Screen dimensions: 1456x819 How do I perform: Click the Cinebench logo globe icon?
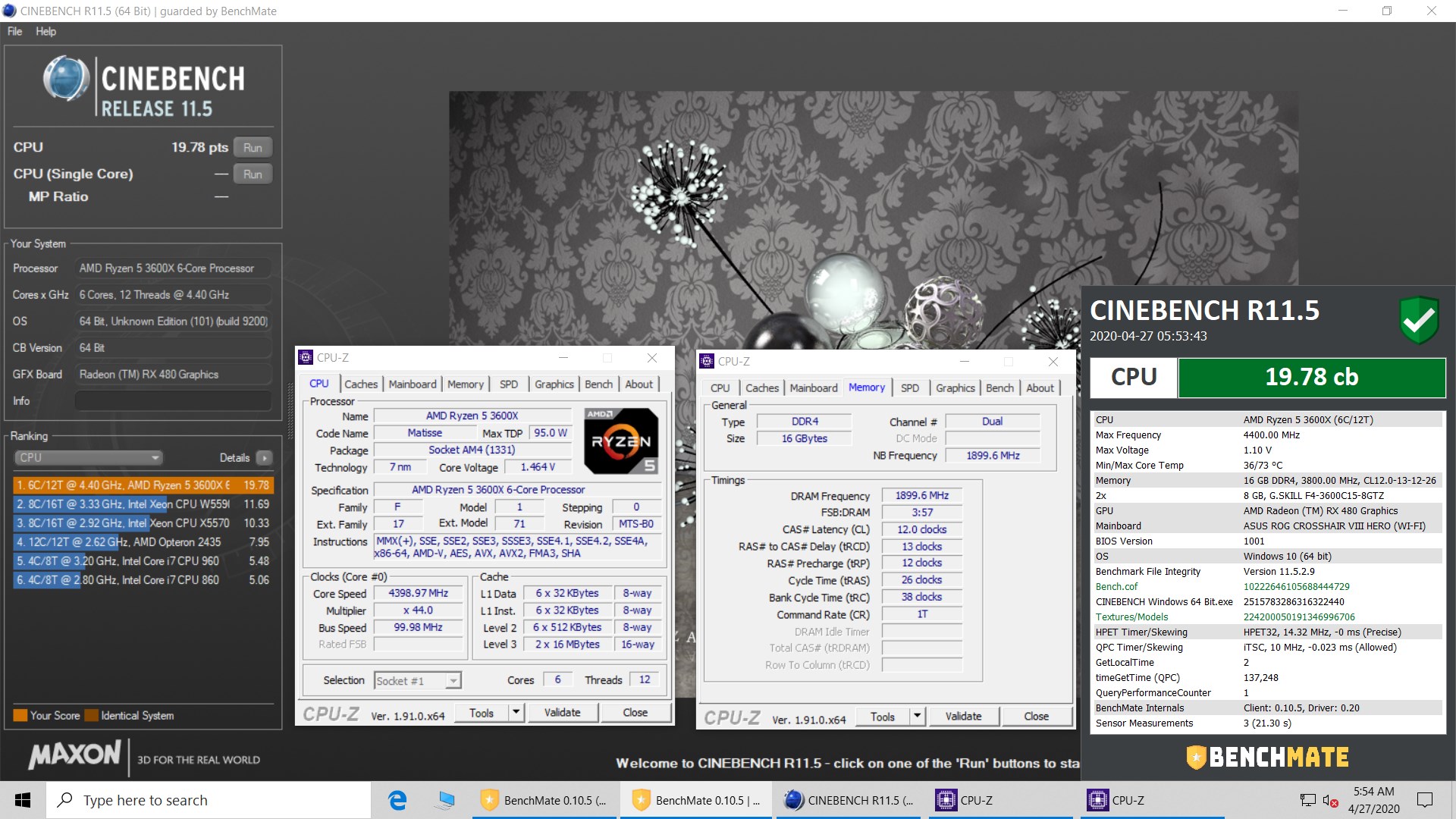(67, 80)
